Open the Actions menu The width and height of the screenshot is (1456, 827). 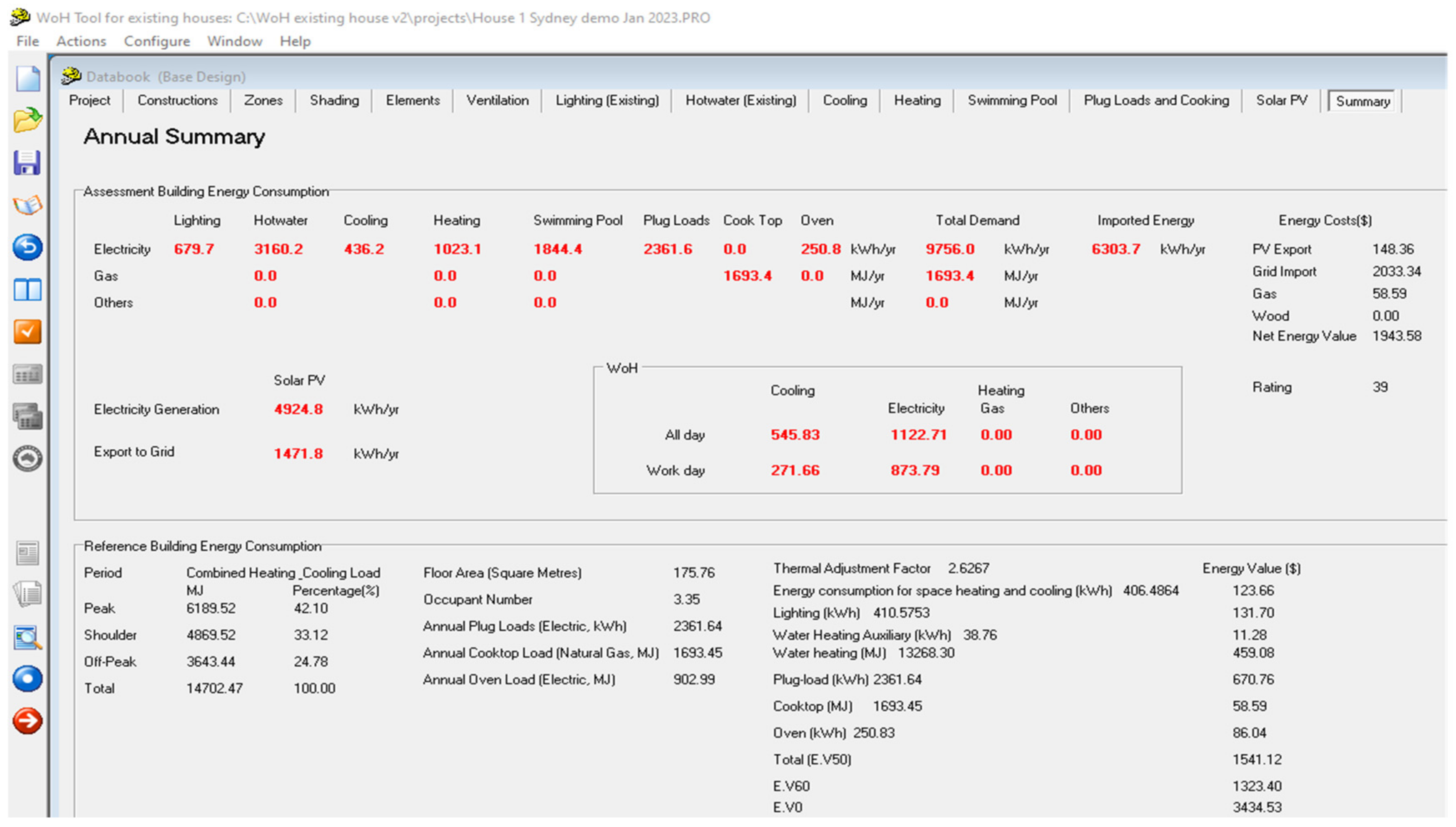coord(81,42)
